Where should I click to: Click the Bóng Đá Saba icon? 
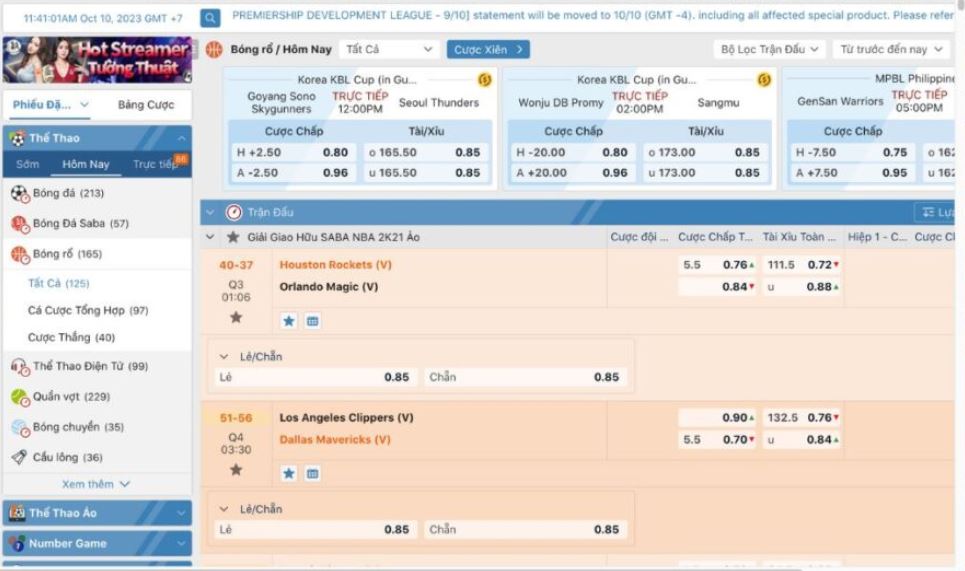[x=20, y=224]
